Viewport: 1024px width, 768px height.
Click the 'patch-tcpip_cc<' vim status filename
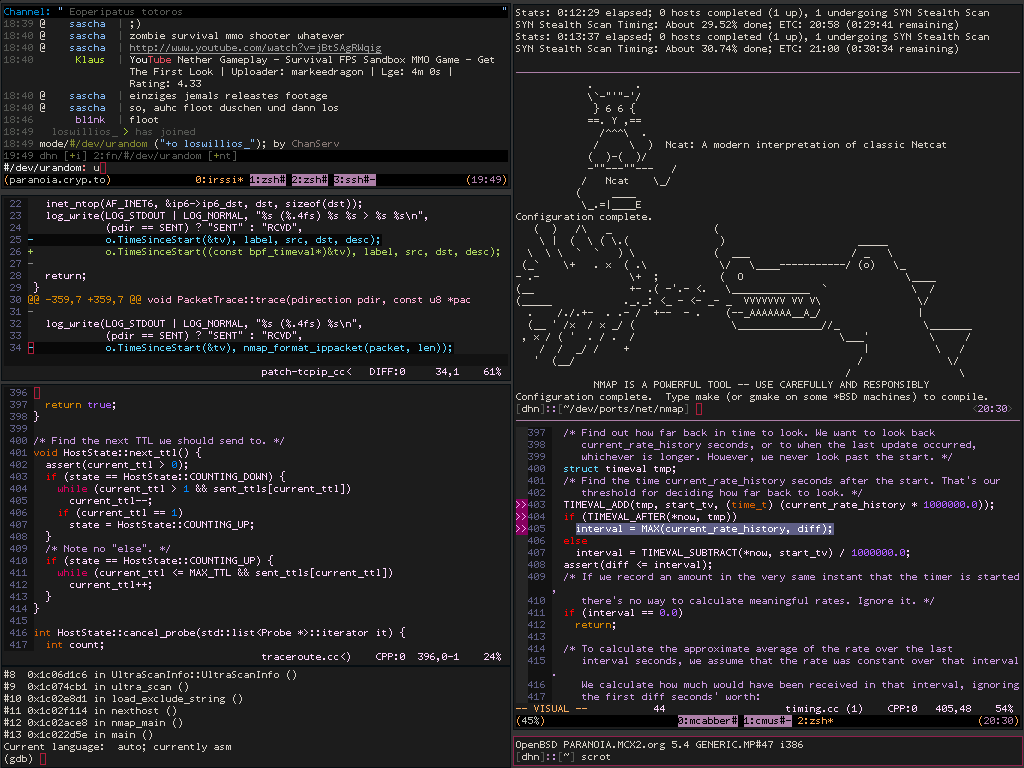click(306, 372)
